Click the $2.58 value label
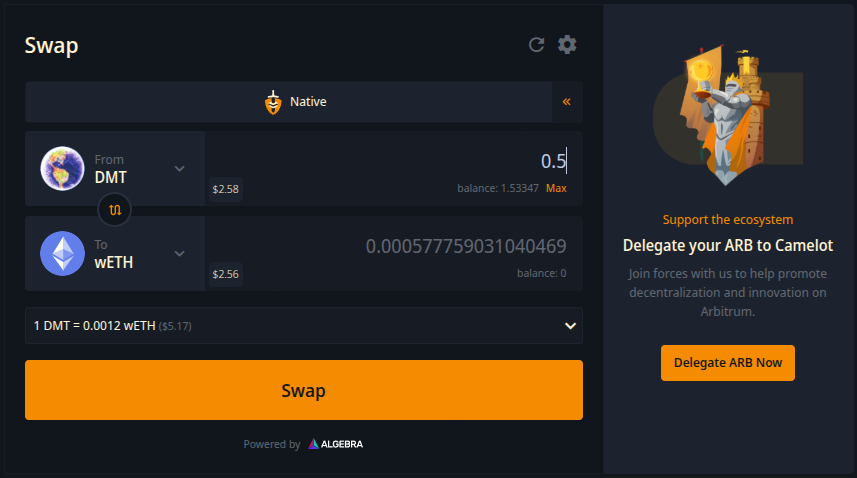Image resolution: width=857 pixels, height=478 pixels. pyautogui.click(x=226, y=190)
